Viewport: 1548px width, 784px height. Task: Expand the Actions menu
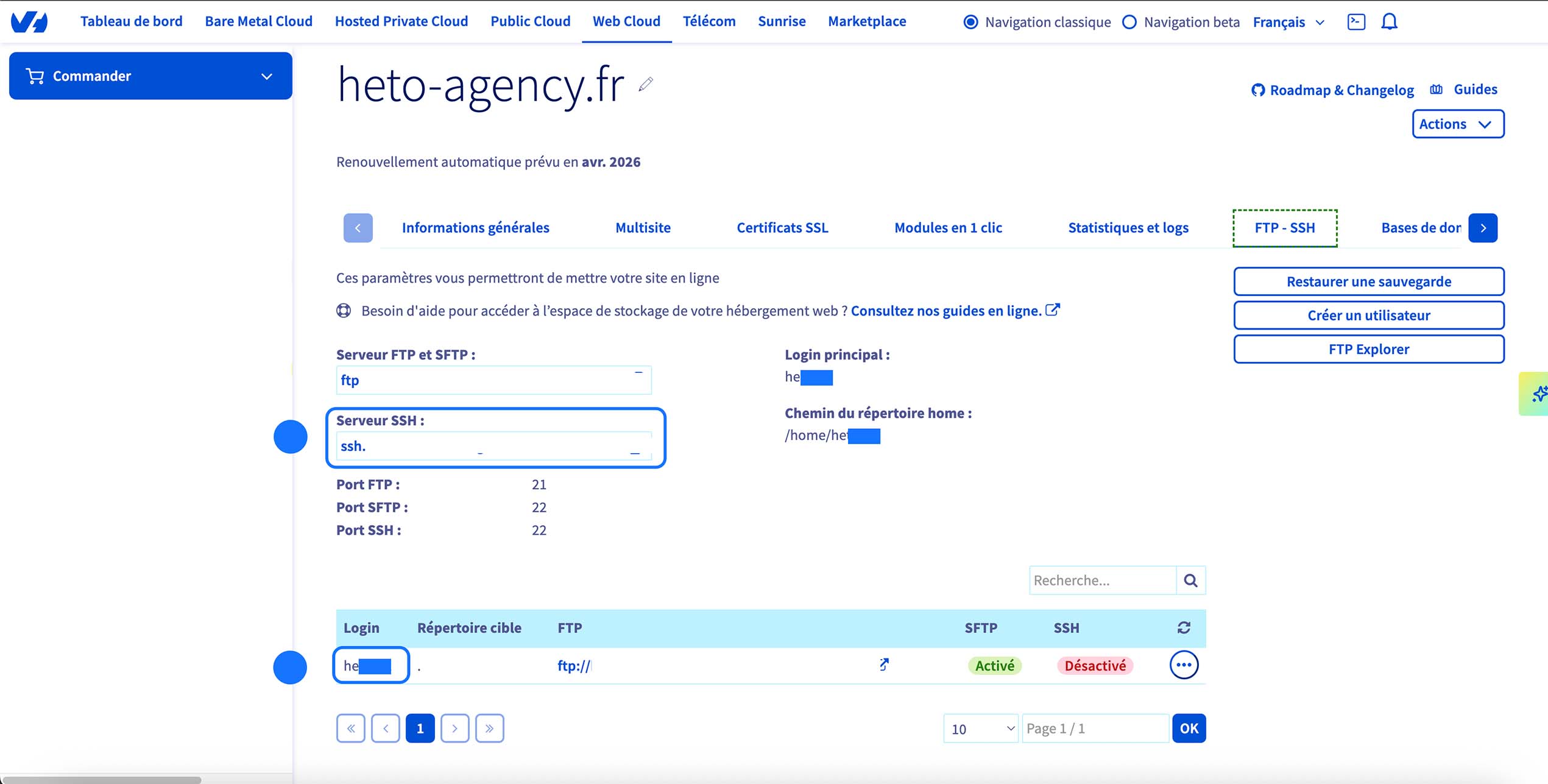pyautogui.click(x=1458, y=124)
